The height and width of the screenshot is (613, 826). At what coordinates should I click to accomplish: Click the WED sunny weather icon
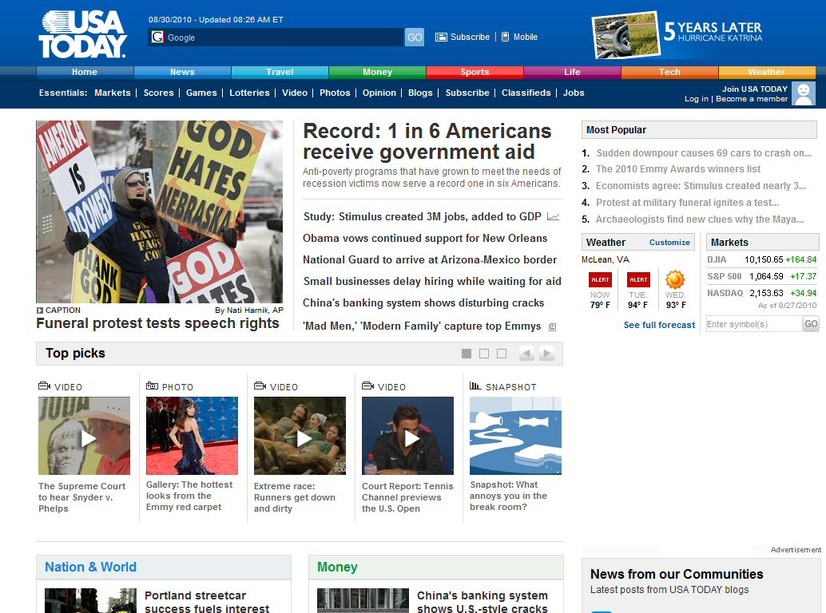pos(675,280)
